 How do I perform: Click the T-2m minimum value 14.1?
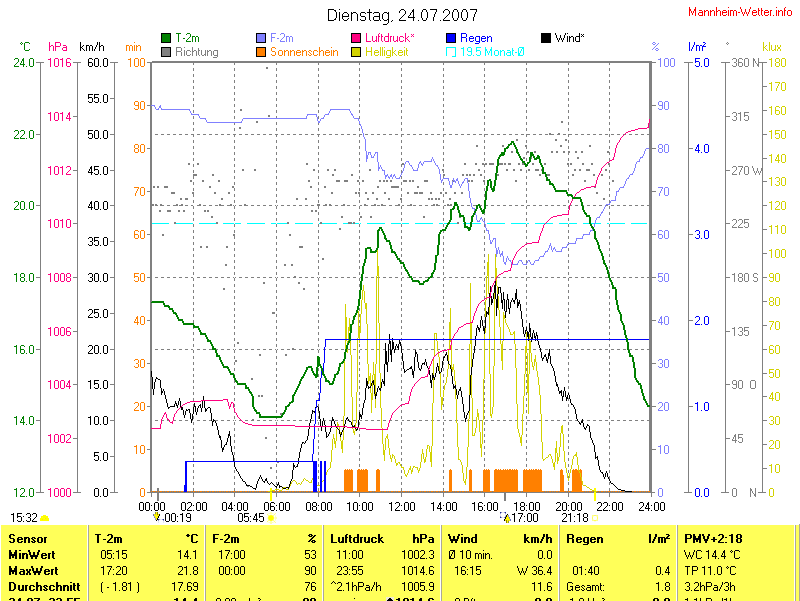tap(188, 555)
